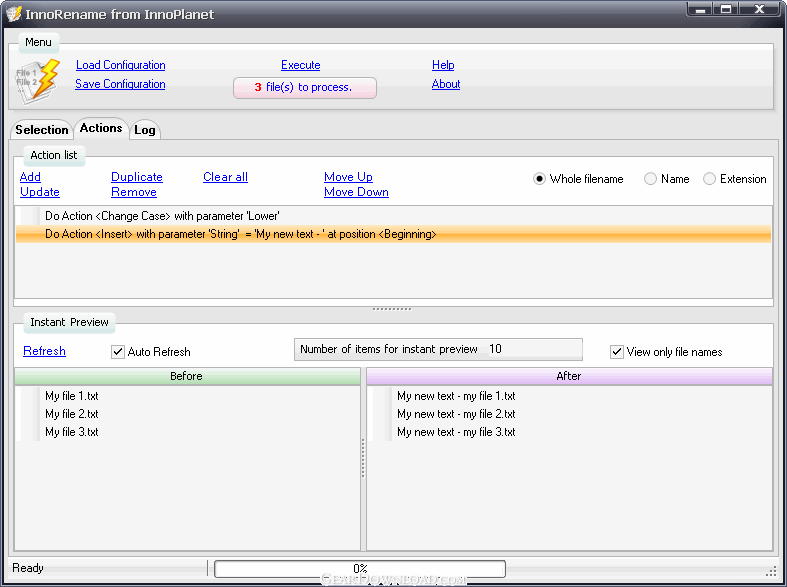Switch to the Actions tab
The width and height of the screenshot is (787, 587).
click(x=101, y=128)
